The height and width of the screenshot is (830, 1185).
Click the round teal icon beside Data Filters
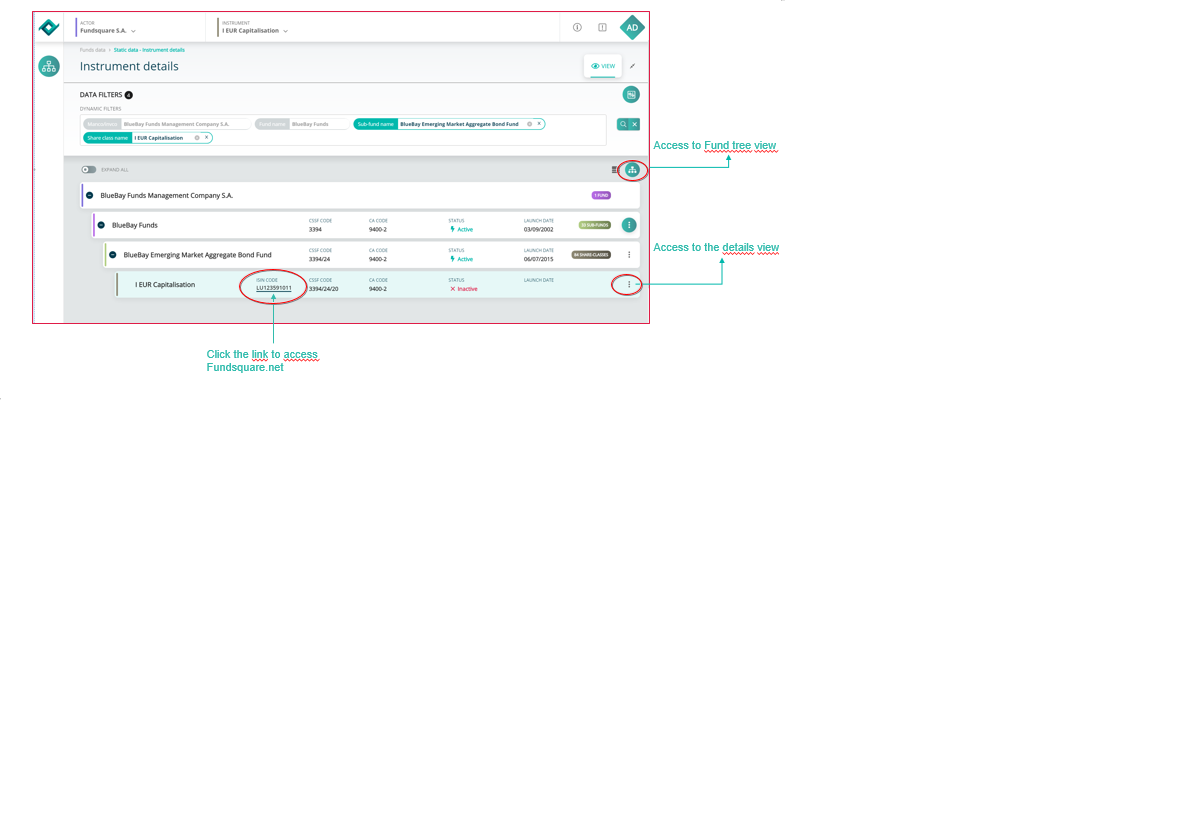point(631,94)
